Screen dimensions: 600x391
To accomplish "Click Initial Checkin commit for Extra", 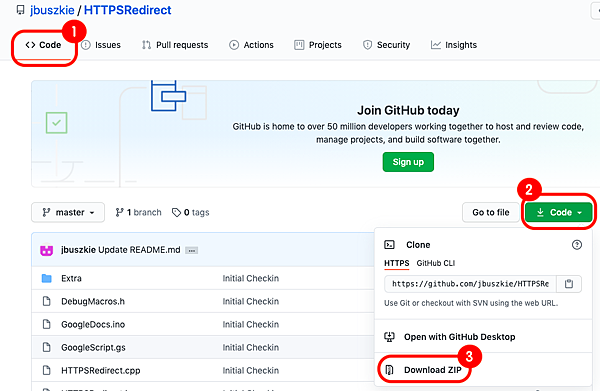I will (251, 279).
